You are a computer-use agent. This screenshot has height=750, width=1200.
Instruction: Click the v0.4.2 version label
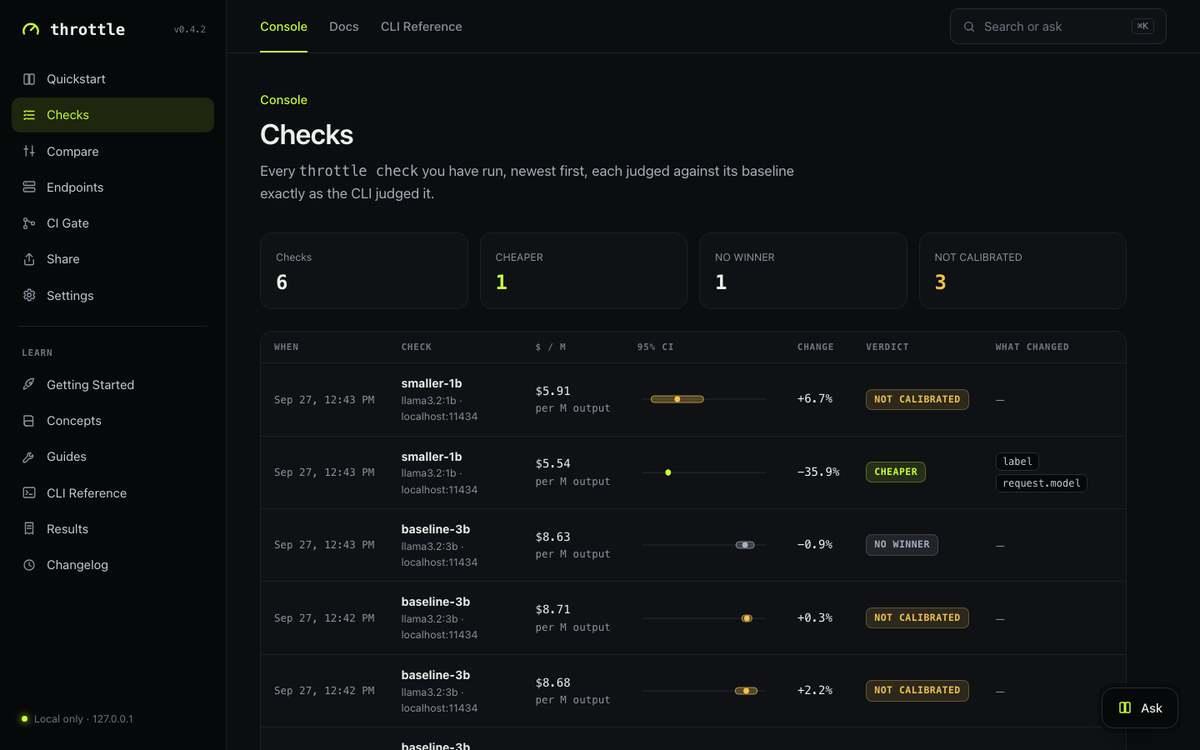point(189,30)
